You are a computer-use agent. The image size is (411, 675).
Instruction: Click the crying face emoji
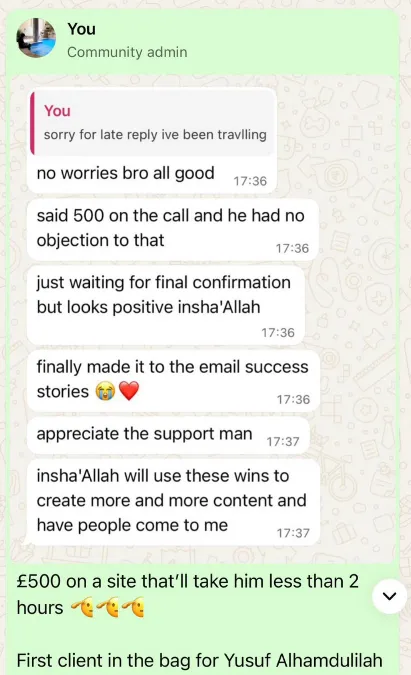(x=105, y=392)
